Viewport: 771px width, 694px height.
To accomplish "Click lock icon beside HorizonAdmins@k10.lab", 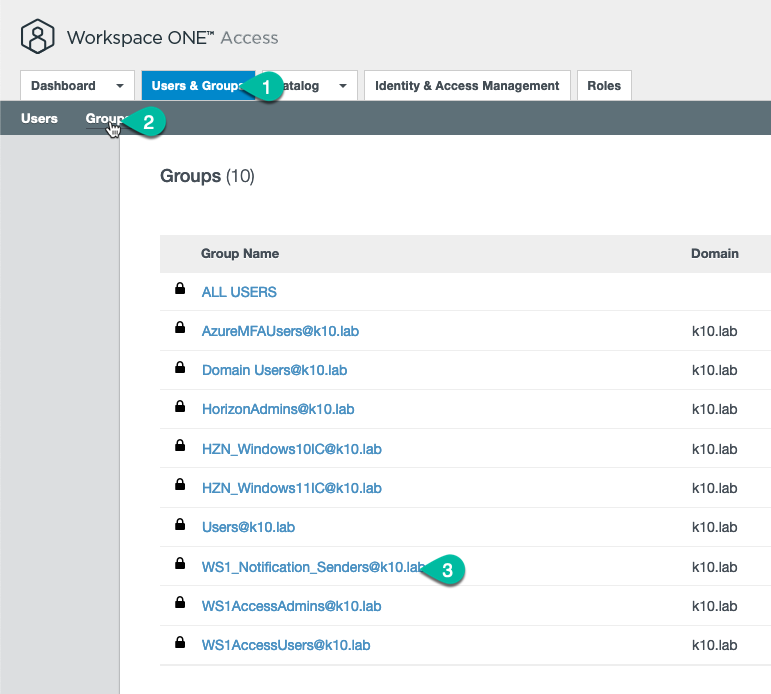I will (180, 406).
